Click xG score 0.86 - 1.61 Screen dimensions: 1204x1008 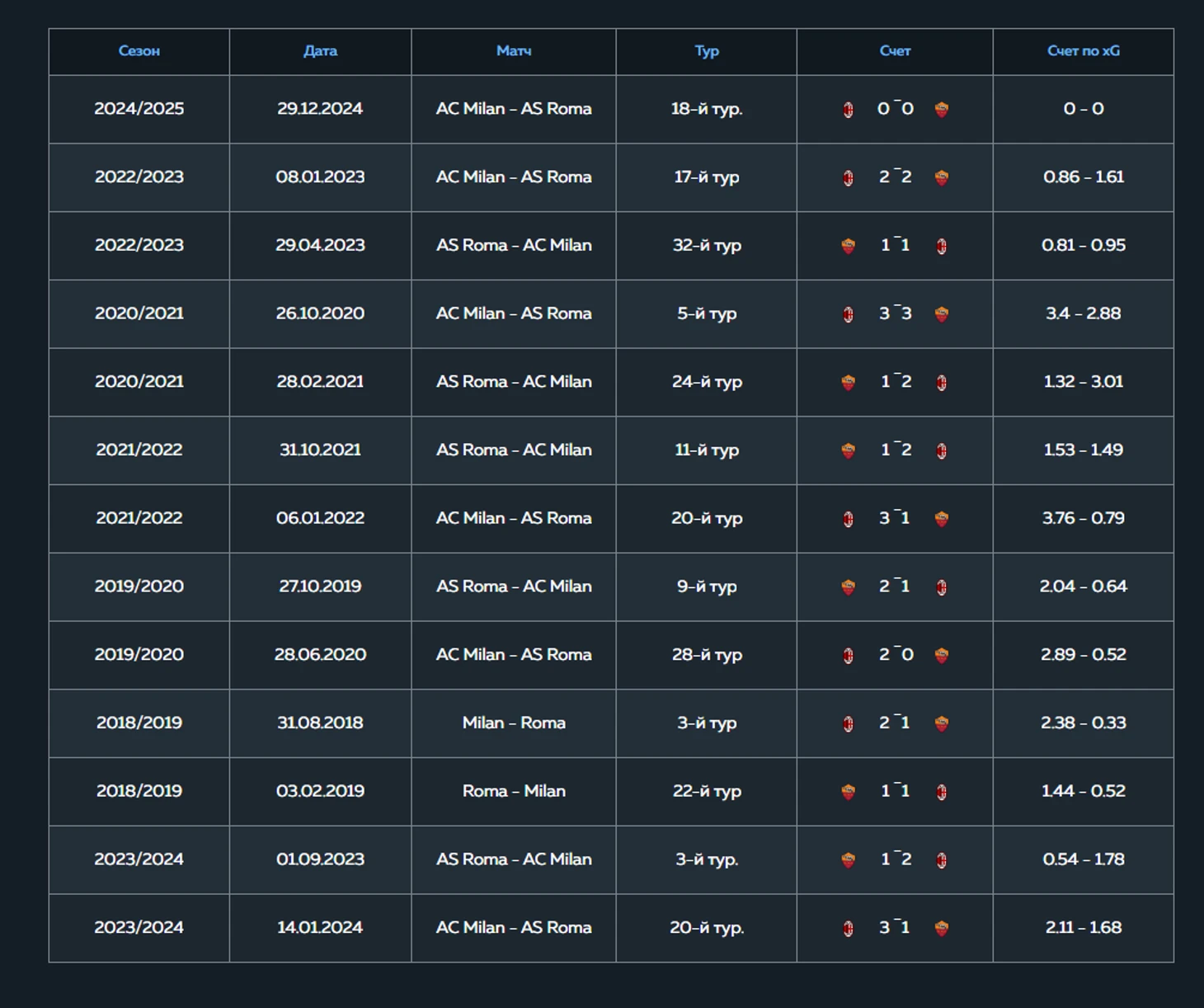click(x=1084, y=177)
